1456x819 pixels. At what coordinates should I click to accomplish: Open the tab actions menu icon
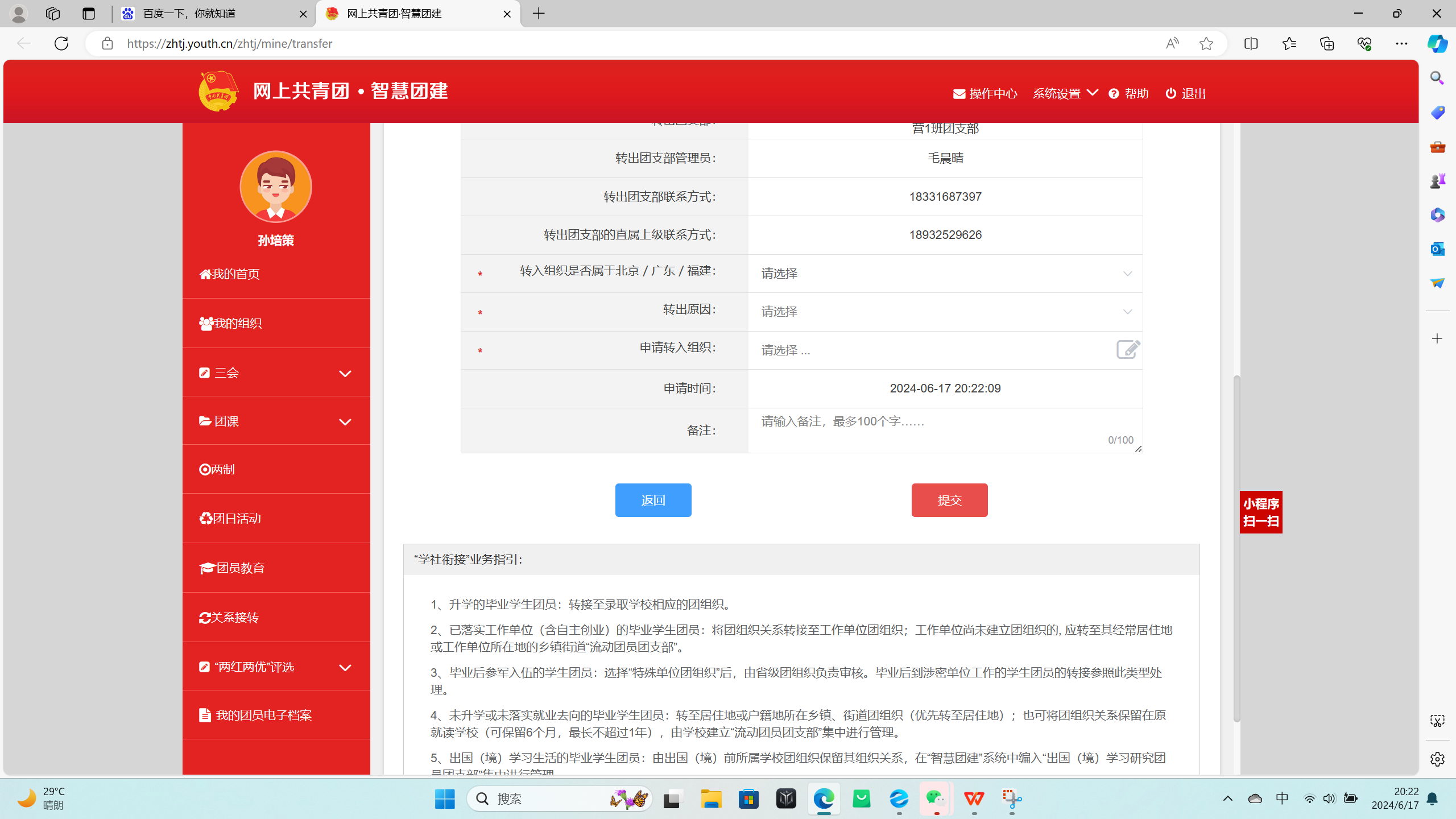coord(89,14)
